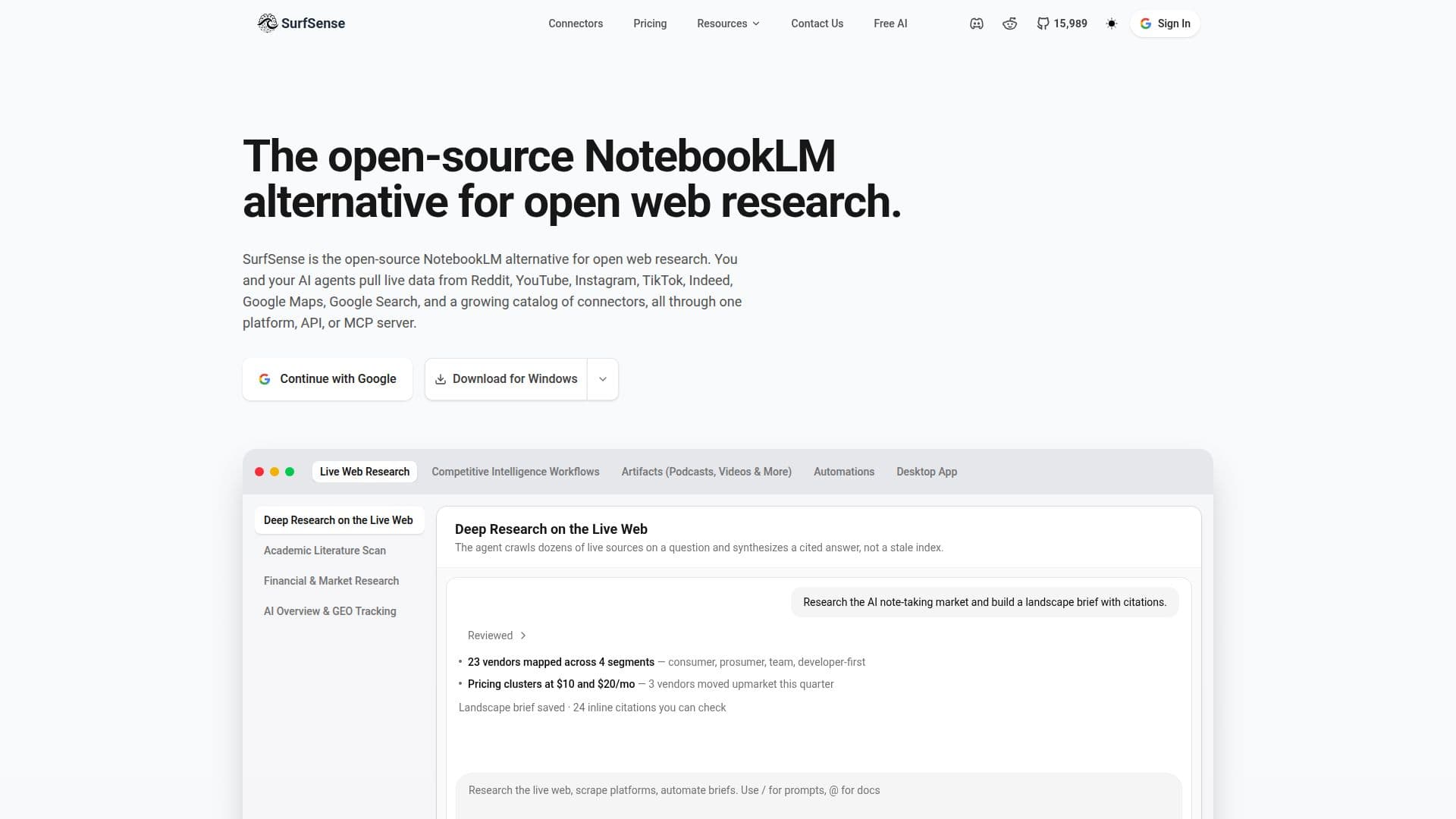This screenshot has height=819, width=1456.
Task: Open the Contact Us page
Action: click(817, 24)
